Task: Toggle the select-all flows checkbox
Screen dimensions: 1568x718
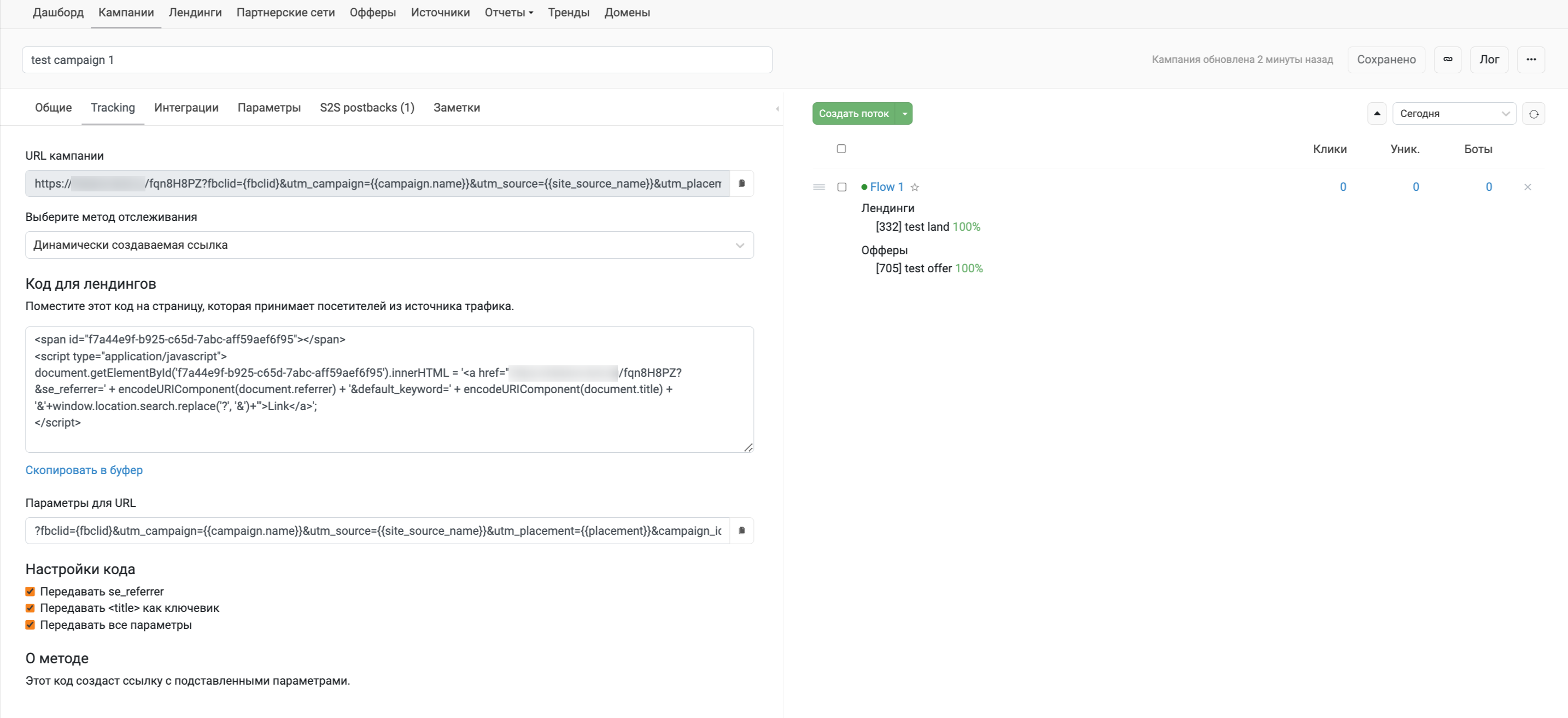Action: coord(841,149)
